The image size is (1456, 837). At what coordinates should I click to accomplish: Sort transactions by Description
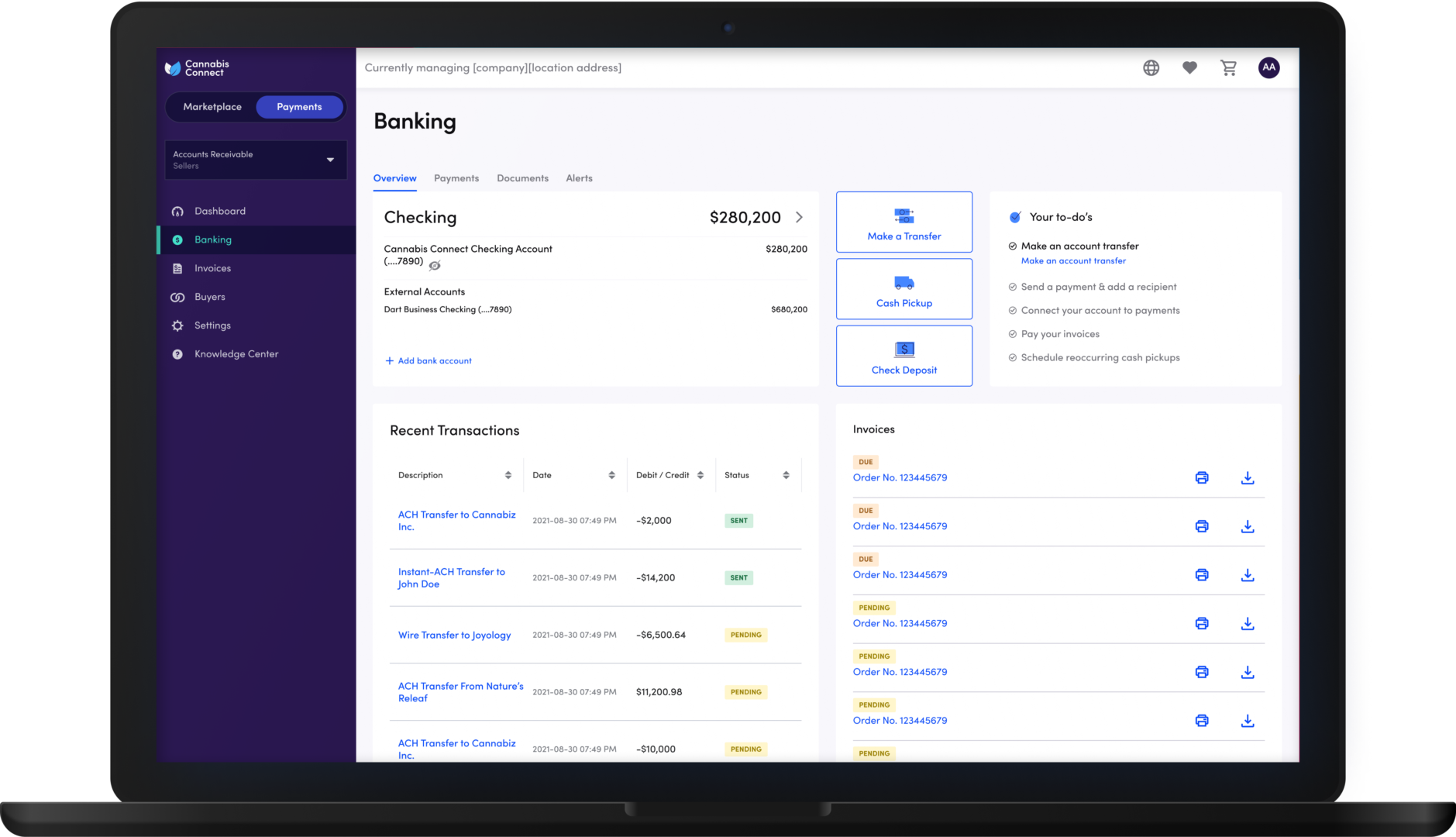(508, 475)
